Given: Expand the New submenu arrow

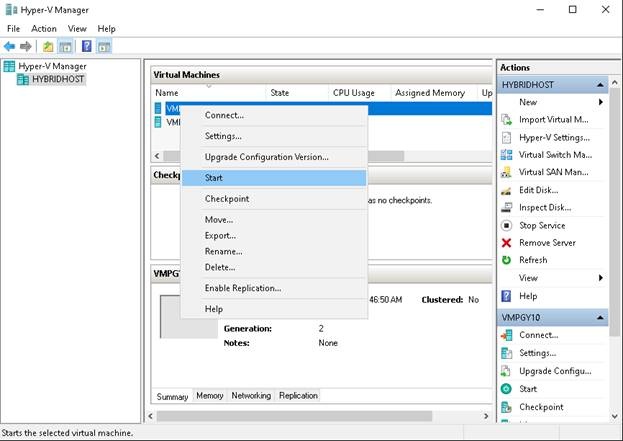Looking at the screenshot, I should point(601,102).
